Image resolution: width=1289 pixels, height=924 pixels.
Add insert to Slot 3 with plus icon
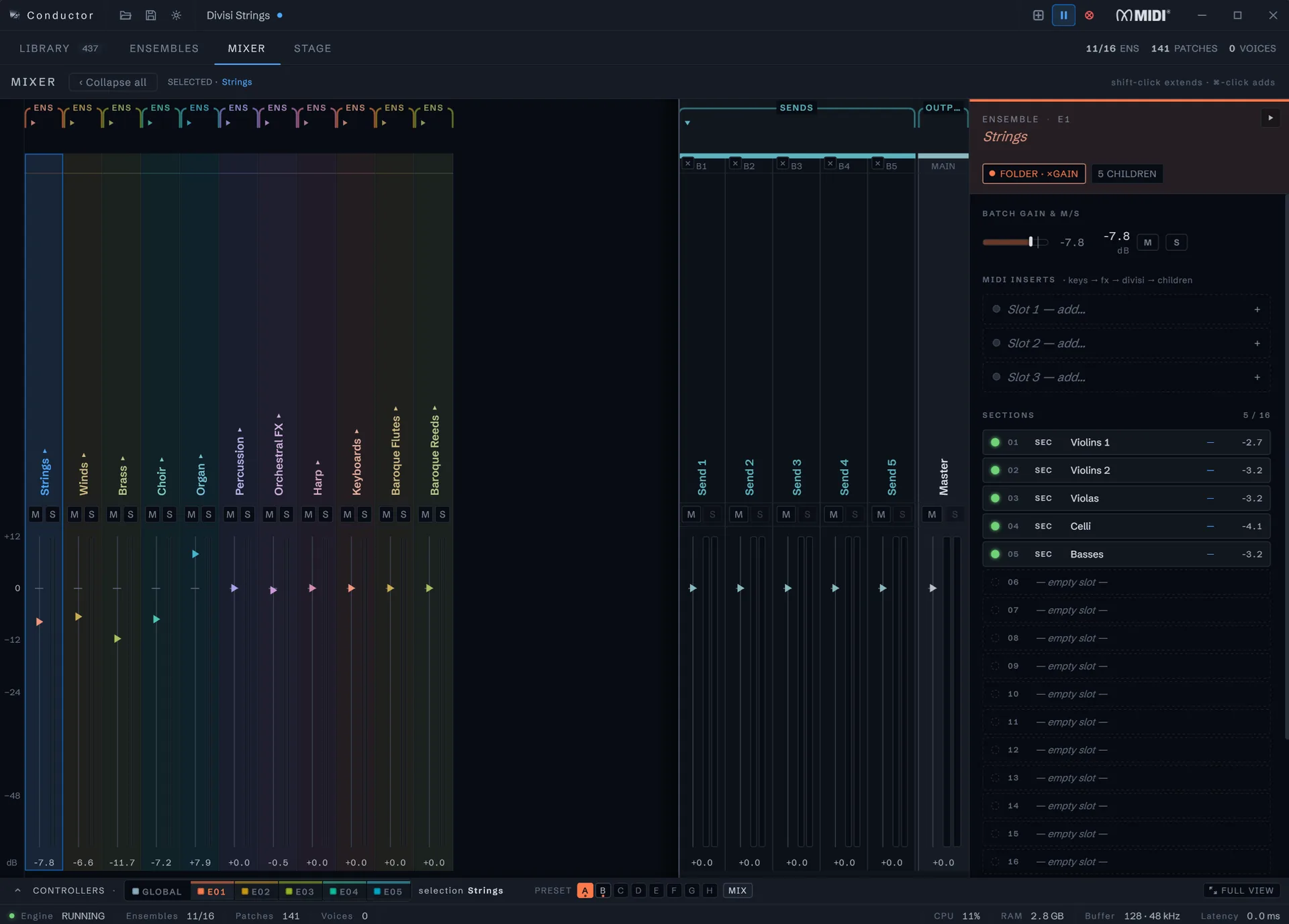pos(1257,377)
